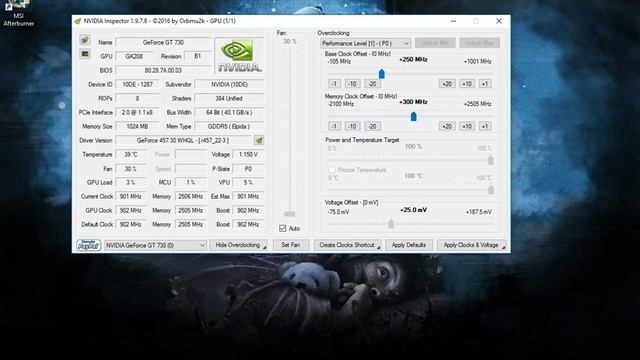Click the Hide Overclocking button
This screenshot has width=640, height=360.
point(238,245)
